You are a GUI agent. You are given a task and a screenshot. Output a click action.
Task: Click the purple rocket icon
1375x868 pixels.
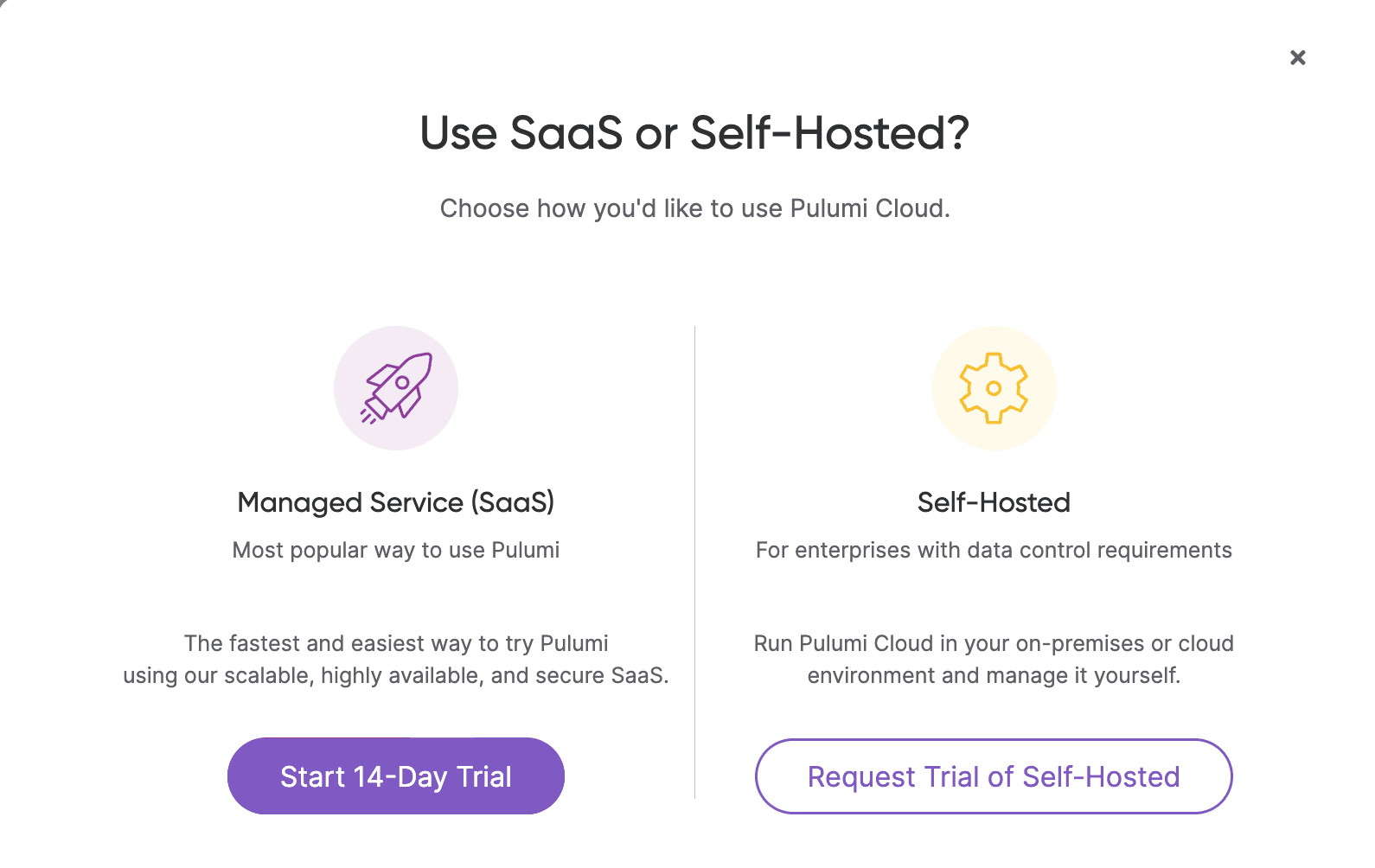396,388
